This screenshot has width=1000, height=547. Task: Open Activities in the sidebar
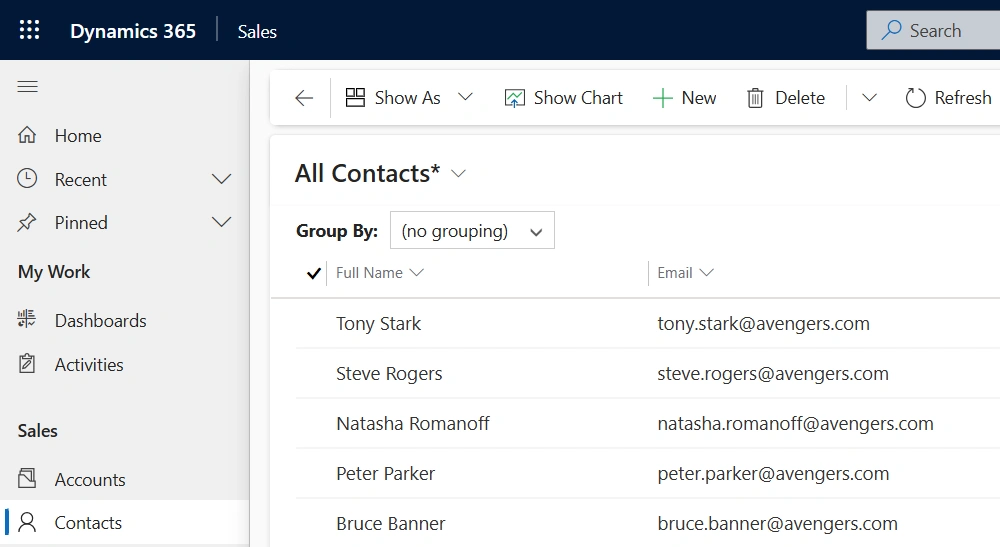point(89,365)
